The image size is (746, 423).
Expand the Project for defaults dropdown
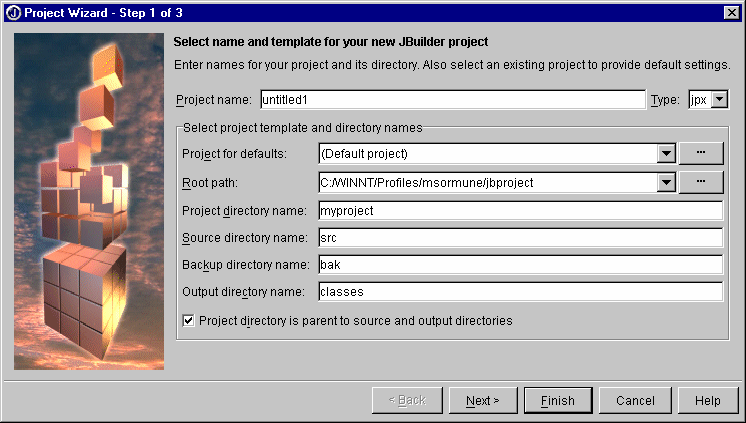click(x=666, y=154)
